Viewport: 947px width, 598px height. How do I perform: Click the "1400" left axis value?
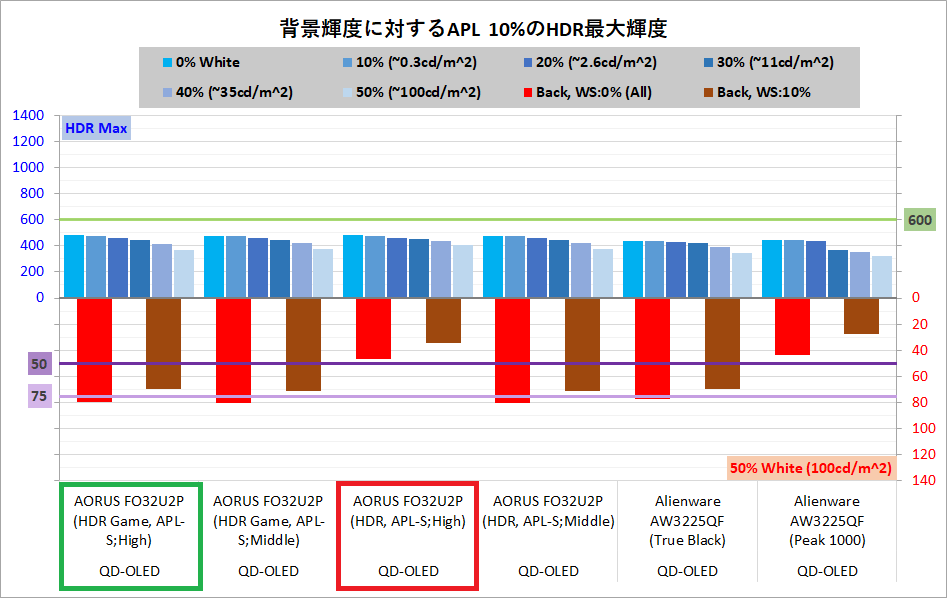[28, 115]
